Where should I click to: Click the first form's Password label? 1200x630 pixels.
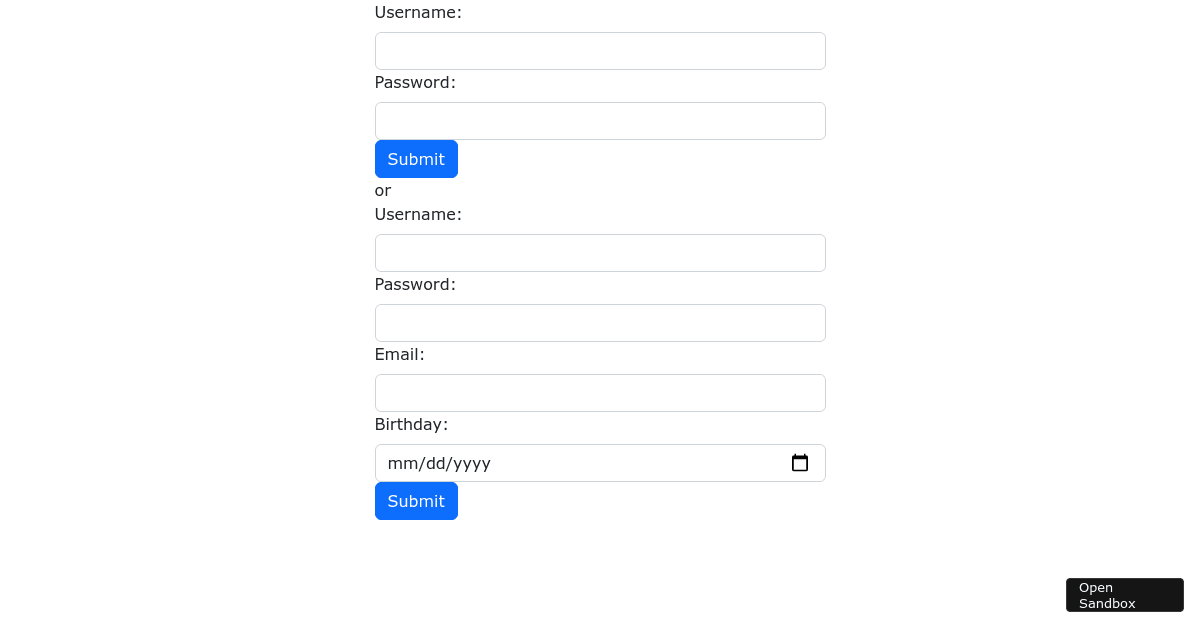415,82
